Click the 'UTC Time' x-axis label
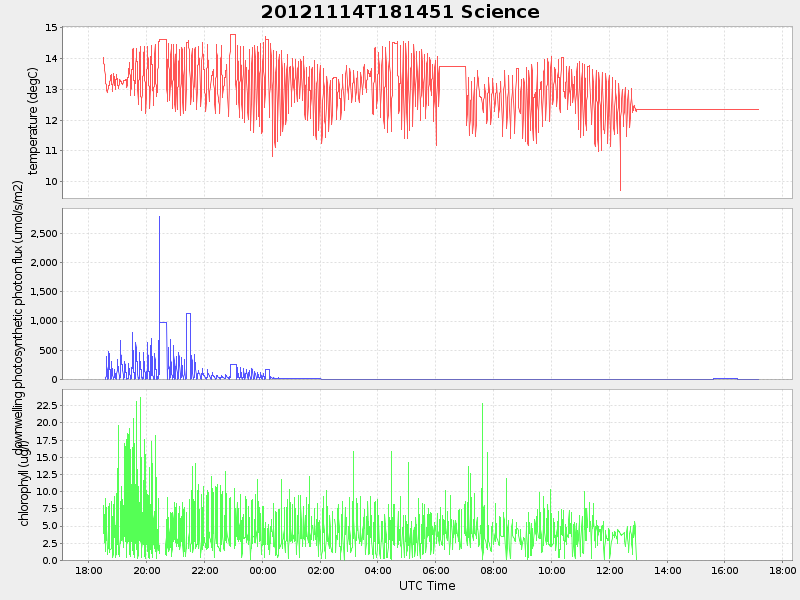This screenshot has height=600, width=800. pyautogui.click(x=427, y=586)
